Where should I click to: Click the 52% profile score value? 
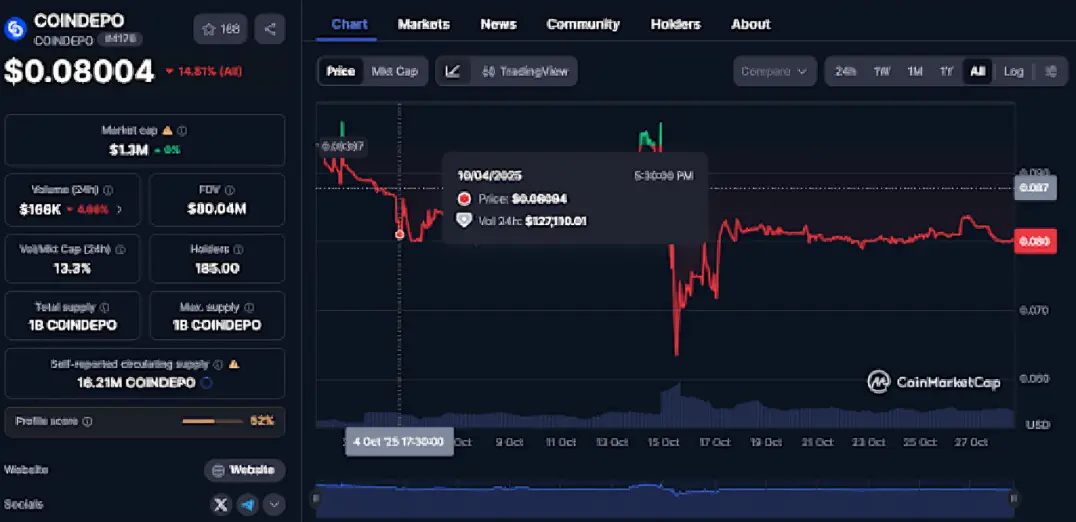click(x=262, y=420)
